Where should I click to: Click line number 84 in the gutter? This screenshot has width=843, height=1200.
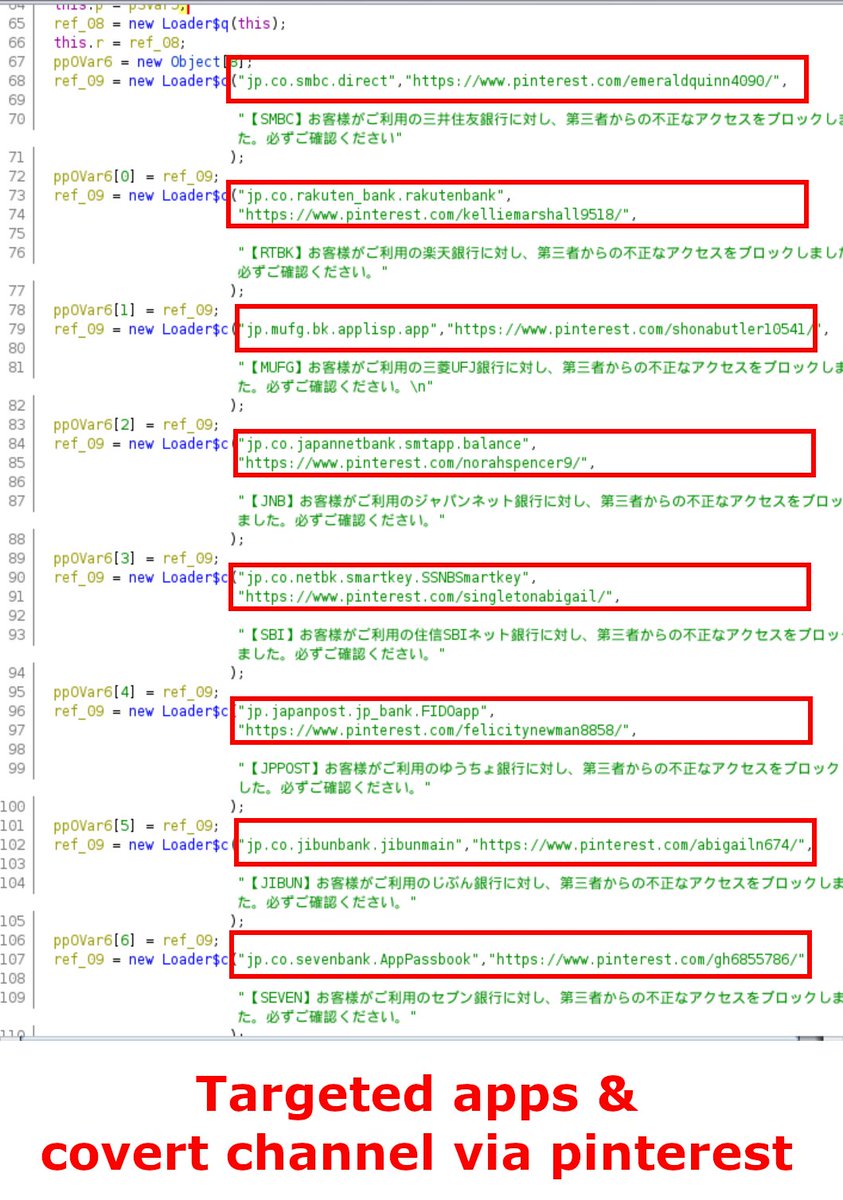[x=16, y=443]
